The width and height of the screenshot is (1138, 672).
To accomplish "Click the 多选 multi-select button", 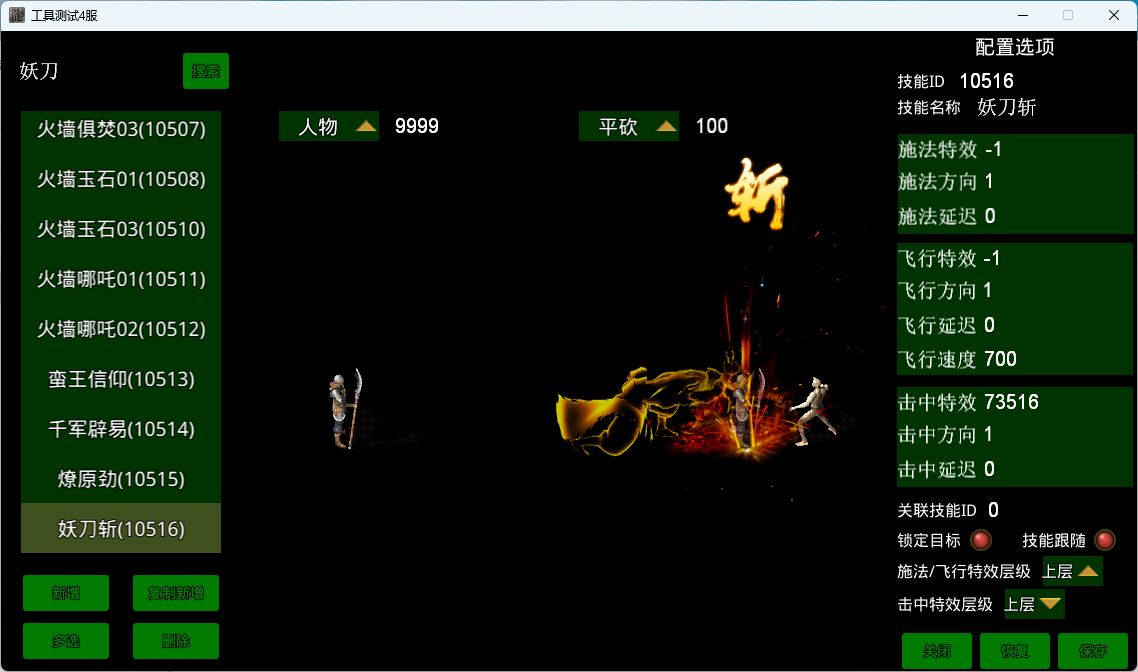I will (66, 641).
